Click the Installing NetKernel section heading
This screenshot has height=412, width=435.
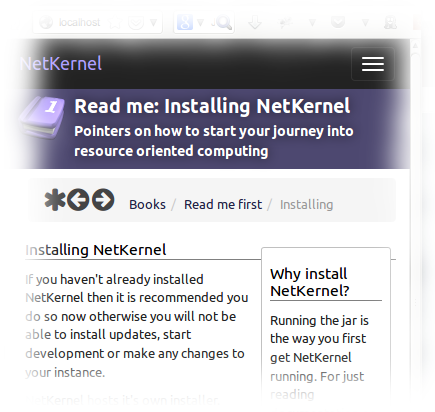coord(96,250)
